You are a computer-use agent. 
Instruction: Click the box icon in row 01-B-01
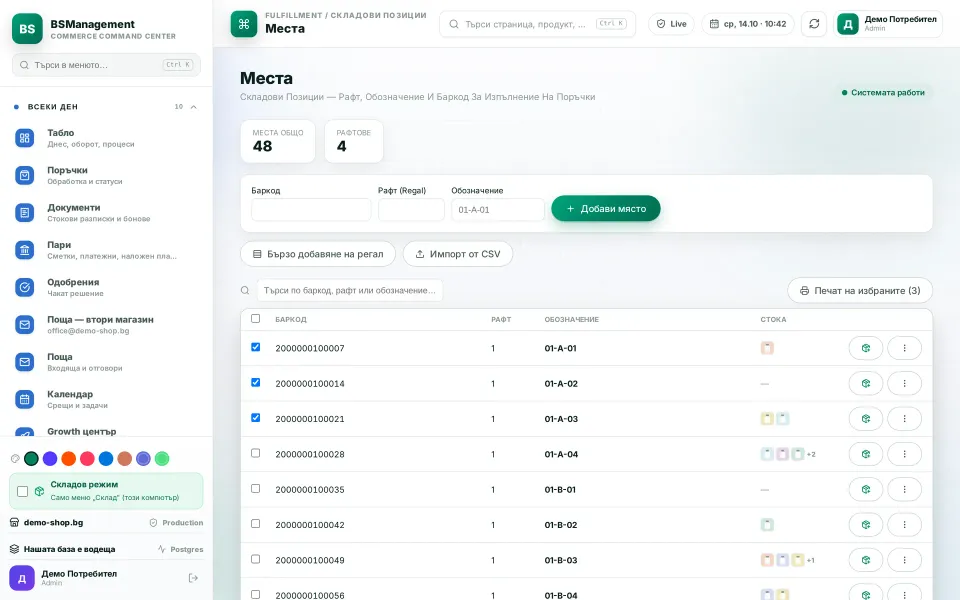click(x=865, y=490)
